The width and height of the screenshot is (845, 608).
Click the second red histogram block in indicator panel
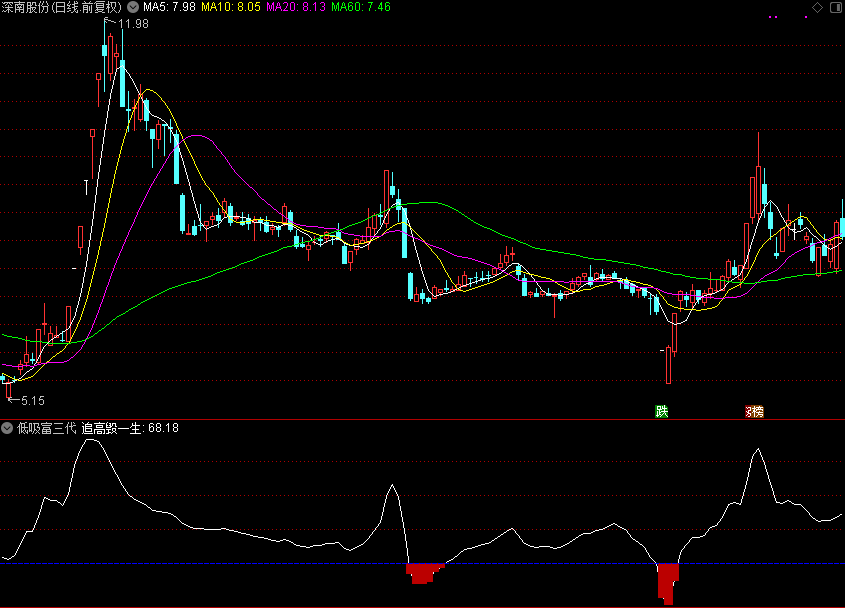click(668, 580)
